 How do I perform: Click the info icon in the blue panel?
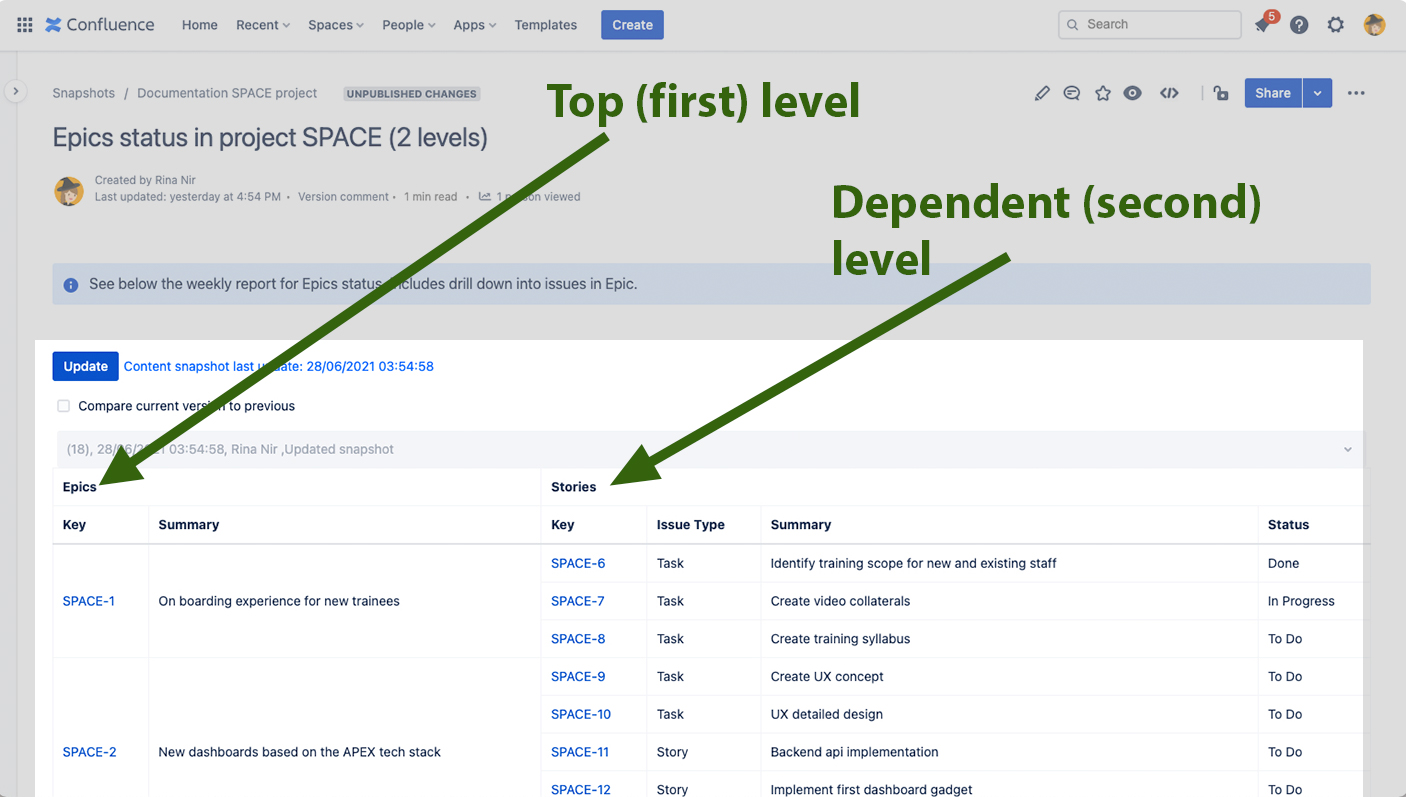pyautogui.click(x=71, y=285)
